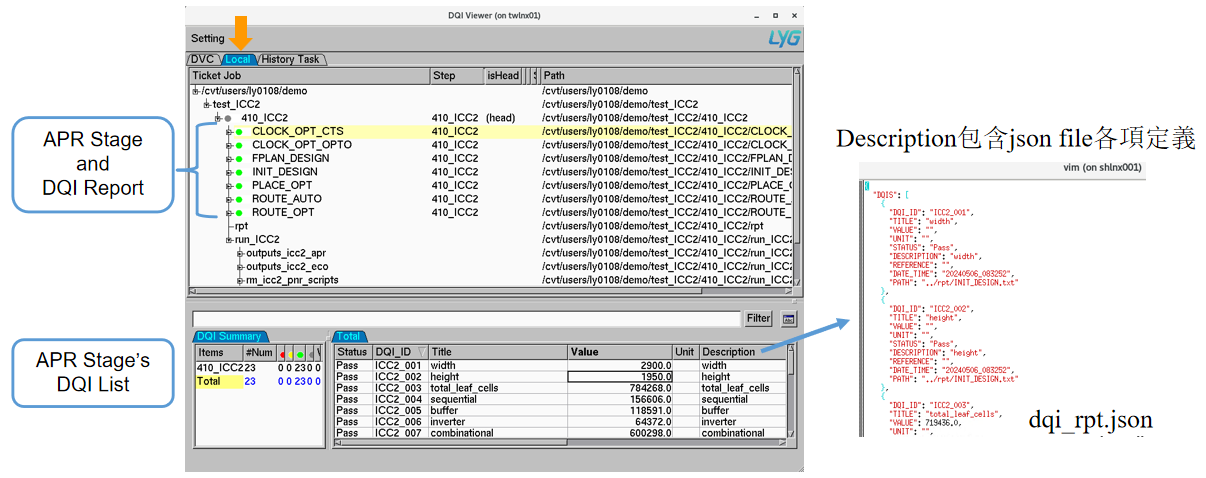
Task: Click green status dot of ROUTE_AUTO
Action: tap(239, 199)
